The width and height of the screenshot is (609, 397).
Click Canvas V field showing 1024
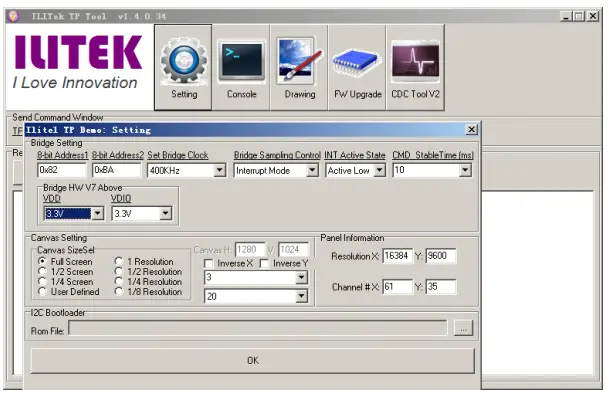[293, 249]
